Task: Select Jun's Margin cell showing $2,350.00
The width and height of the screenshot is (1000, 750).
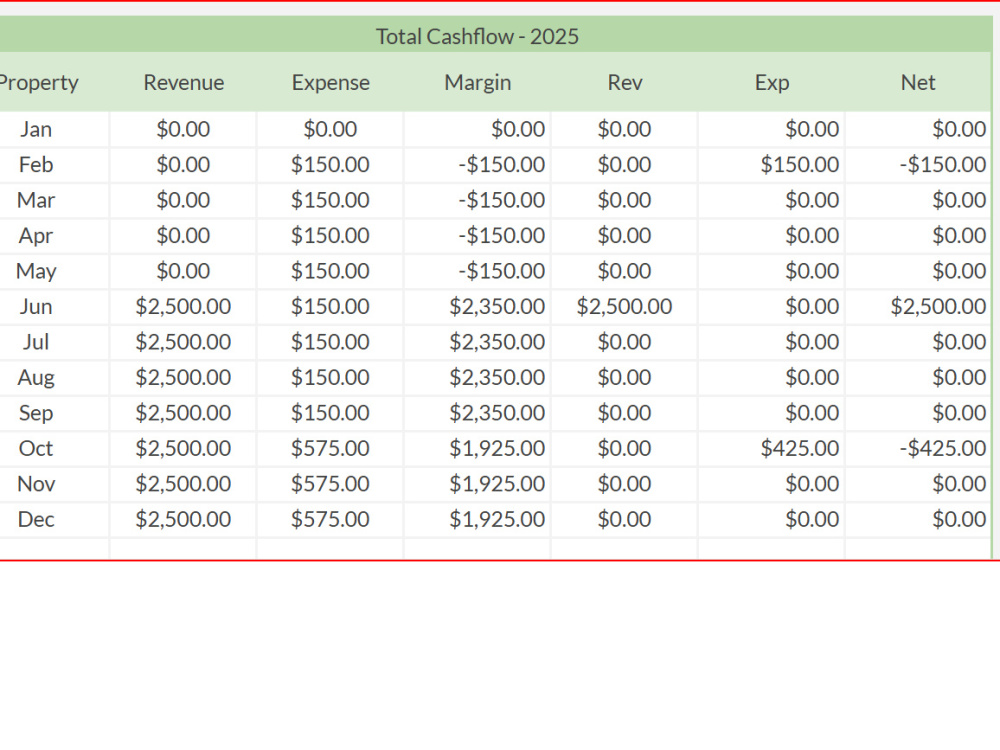Action: point(478,307)
